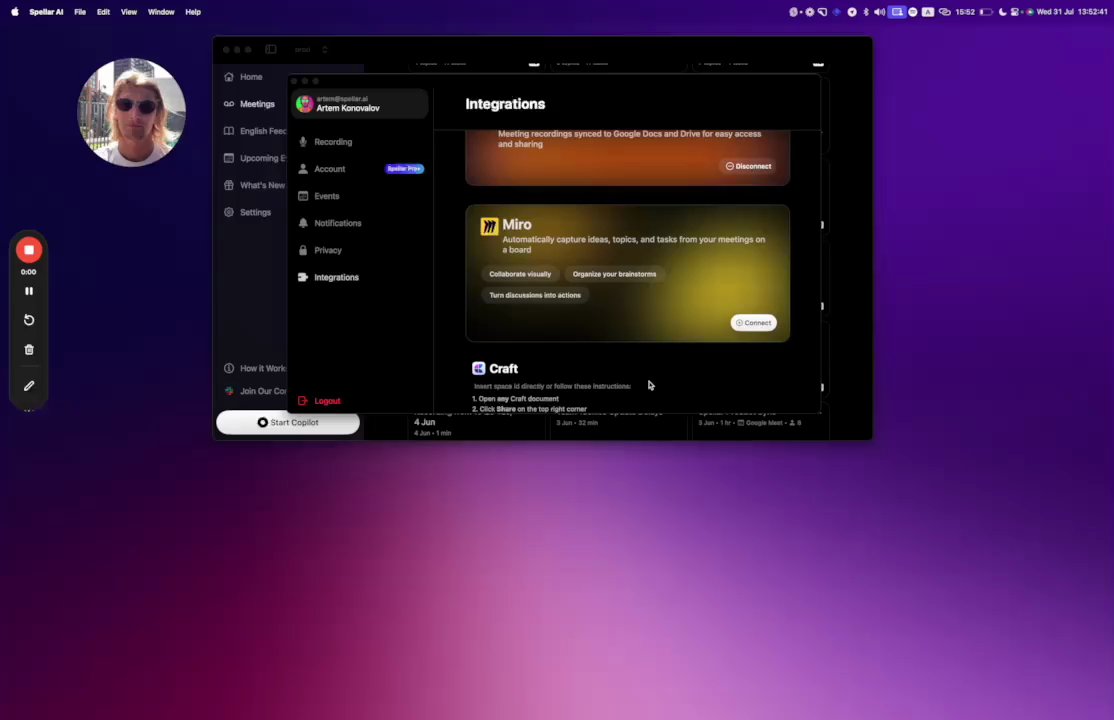Open the View menu
The width and height of the screenshot is (1114, 720).
tap(129, 12)
